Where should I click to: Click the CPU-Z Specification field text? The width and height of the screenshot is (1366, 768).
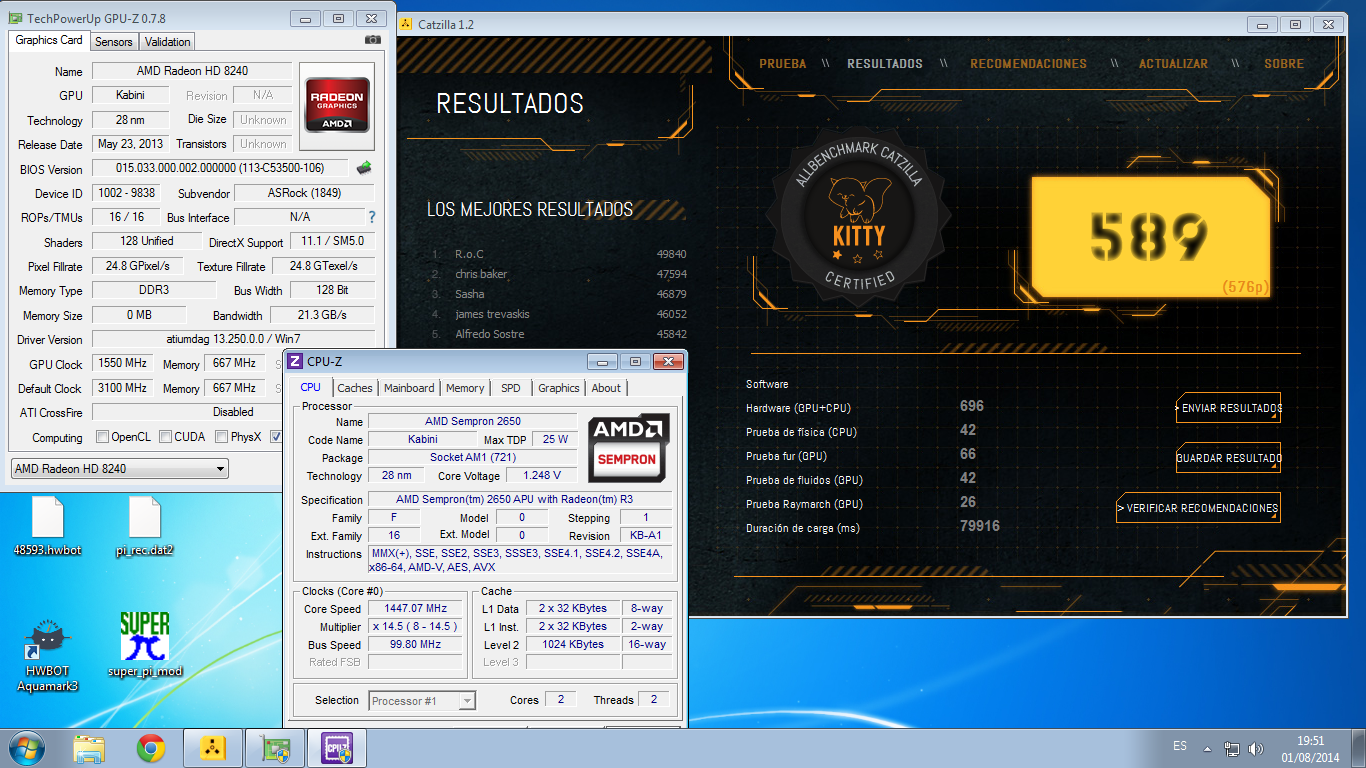coord(518,499)
